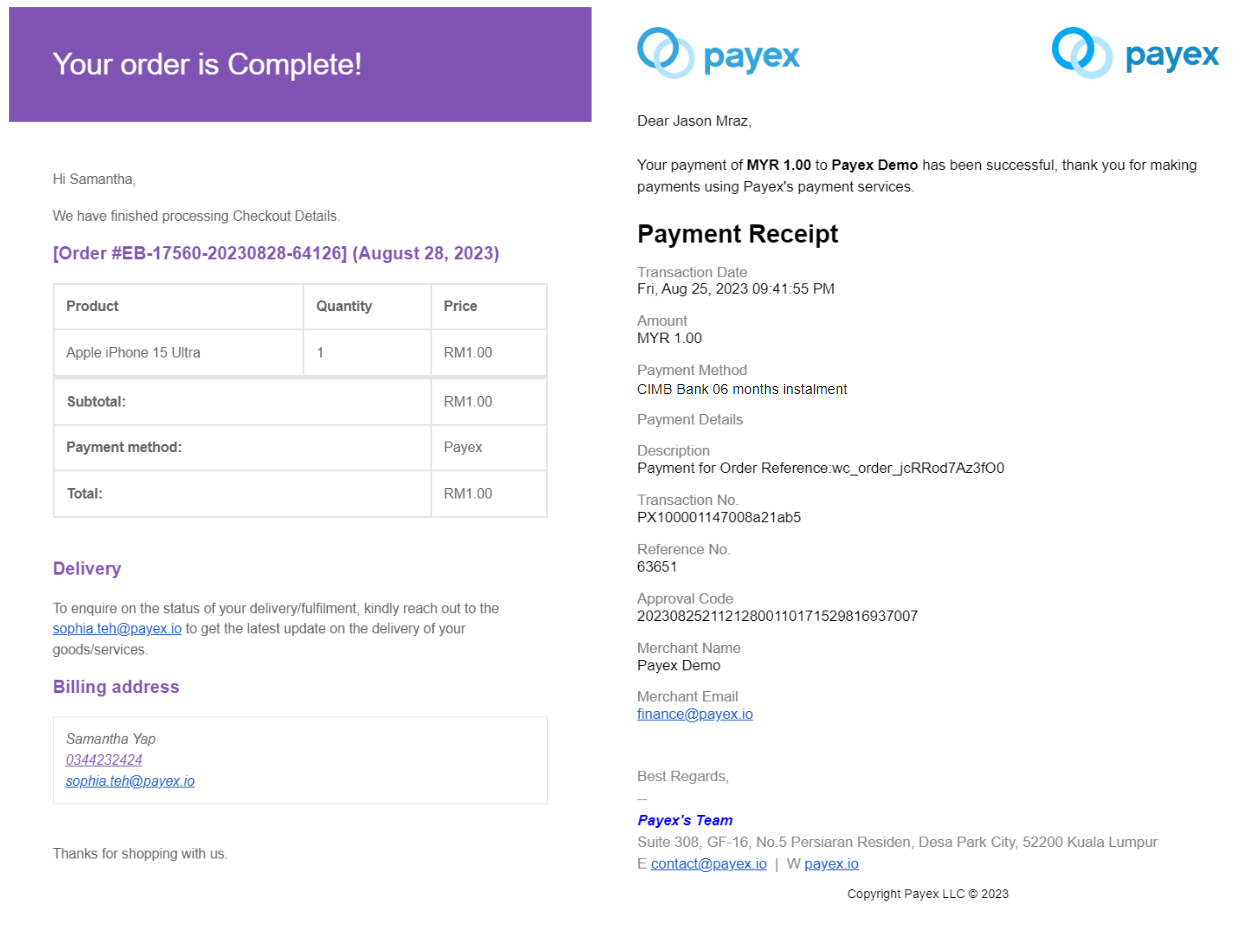Click the CIMB Bank instalment payment method text

click(742, 389)
